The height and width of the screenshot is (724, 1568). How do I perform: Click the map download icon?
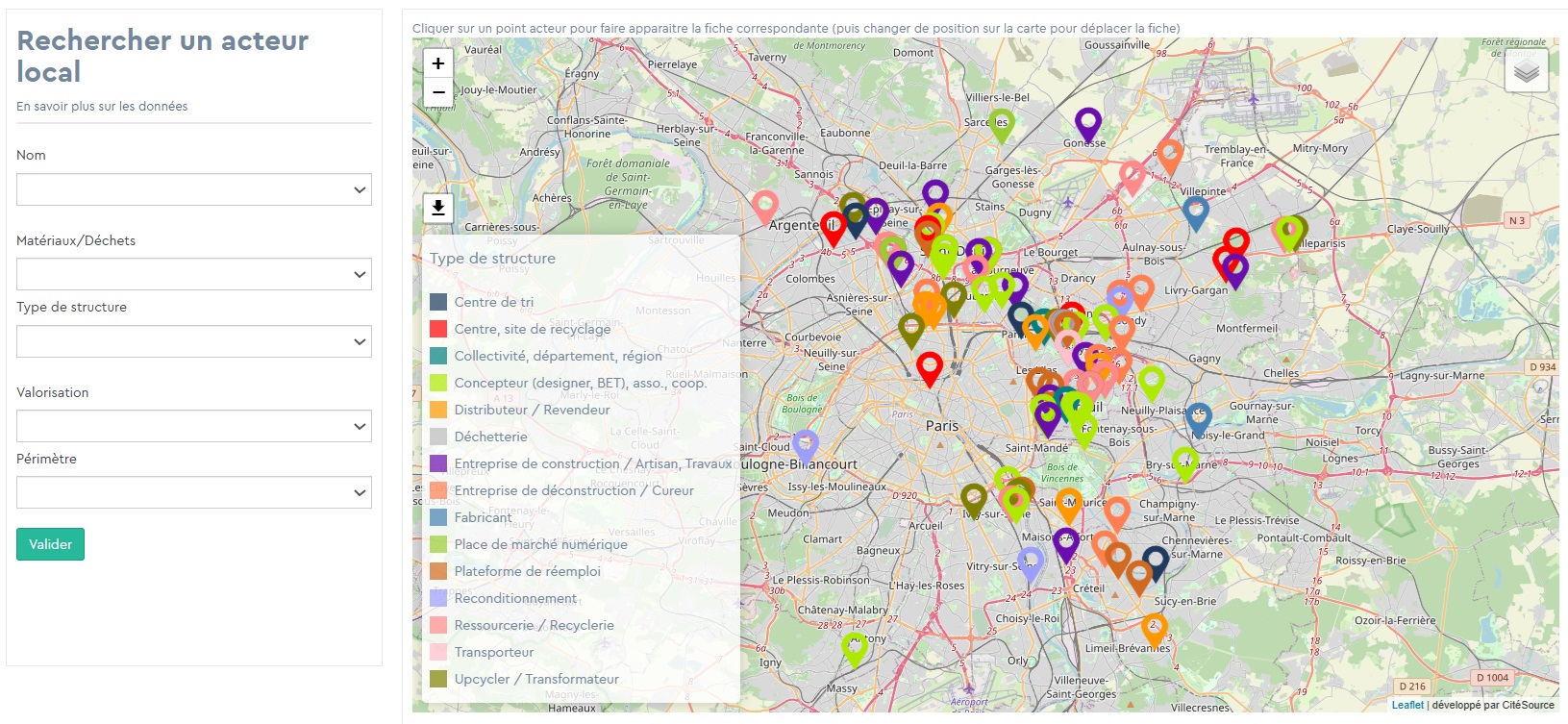438,208
